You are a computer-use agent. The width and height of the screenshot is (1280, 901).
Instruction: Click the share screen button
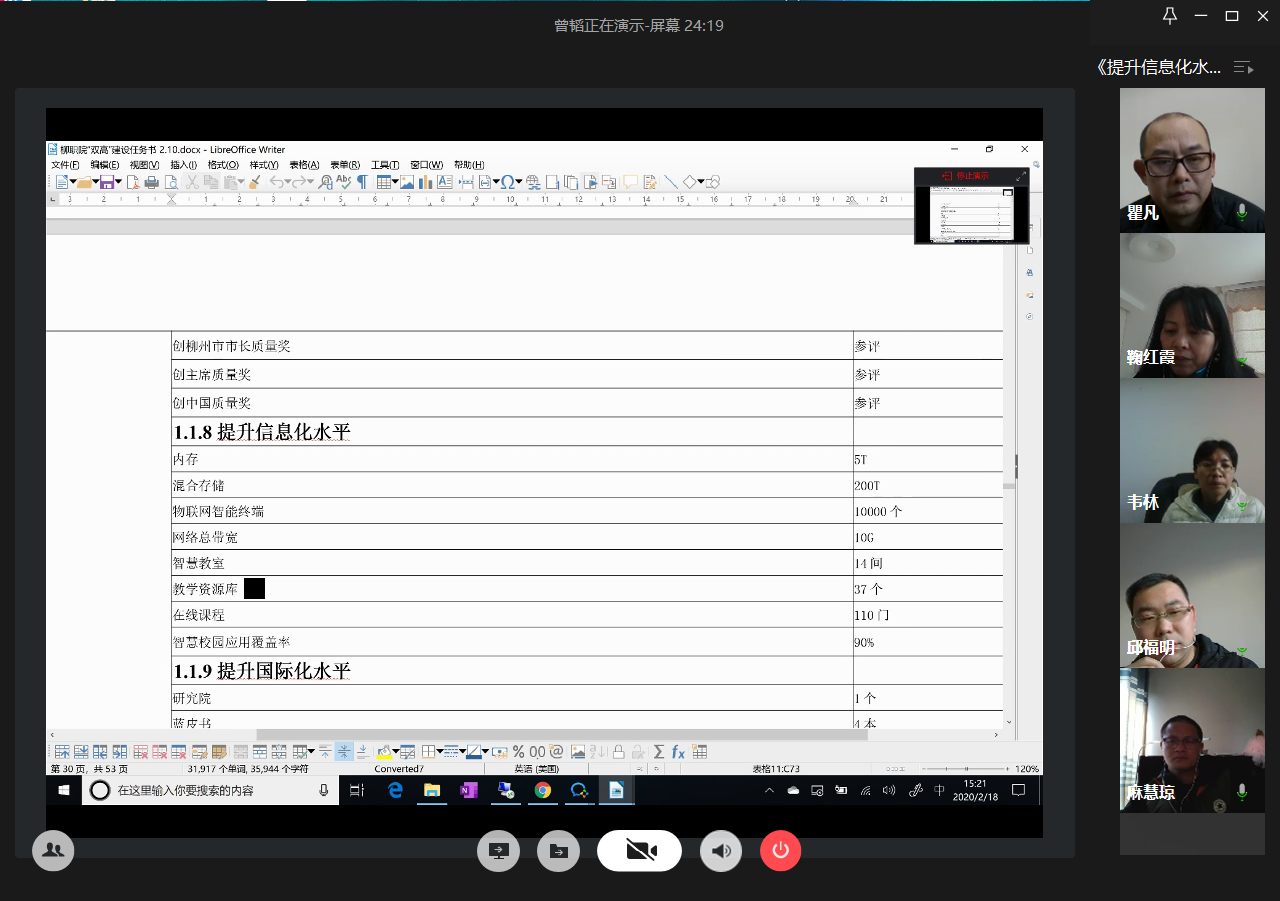click(x=498, y=851)
